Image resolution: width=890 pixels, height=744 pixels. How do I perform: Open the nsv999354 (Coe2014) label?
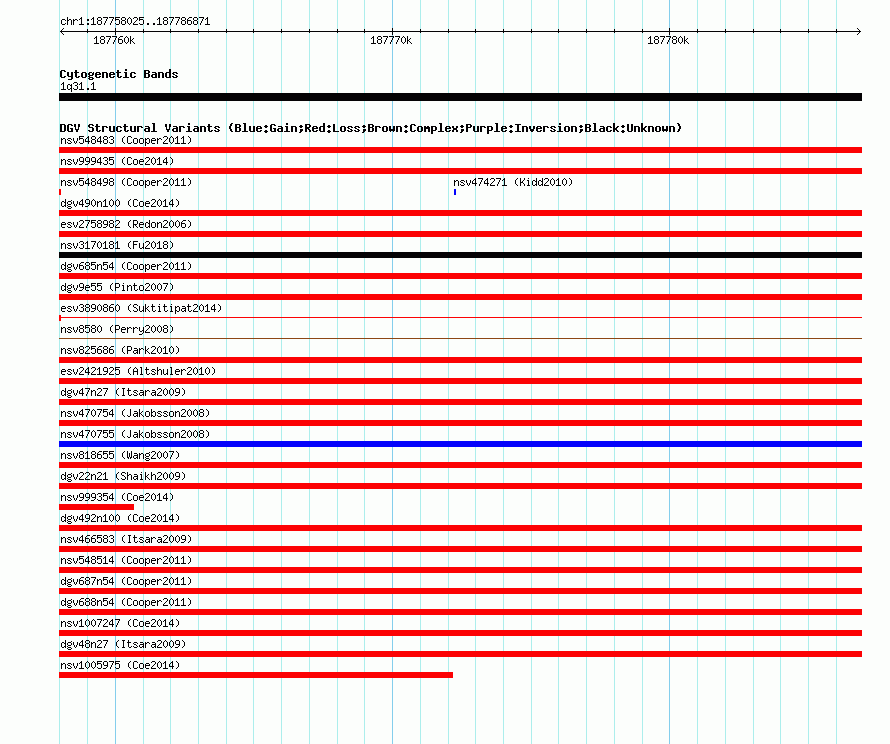tap(117, 497)
